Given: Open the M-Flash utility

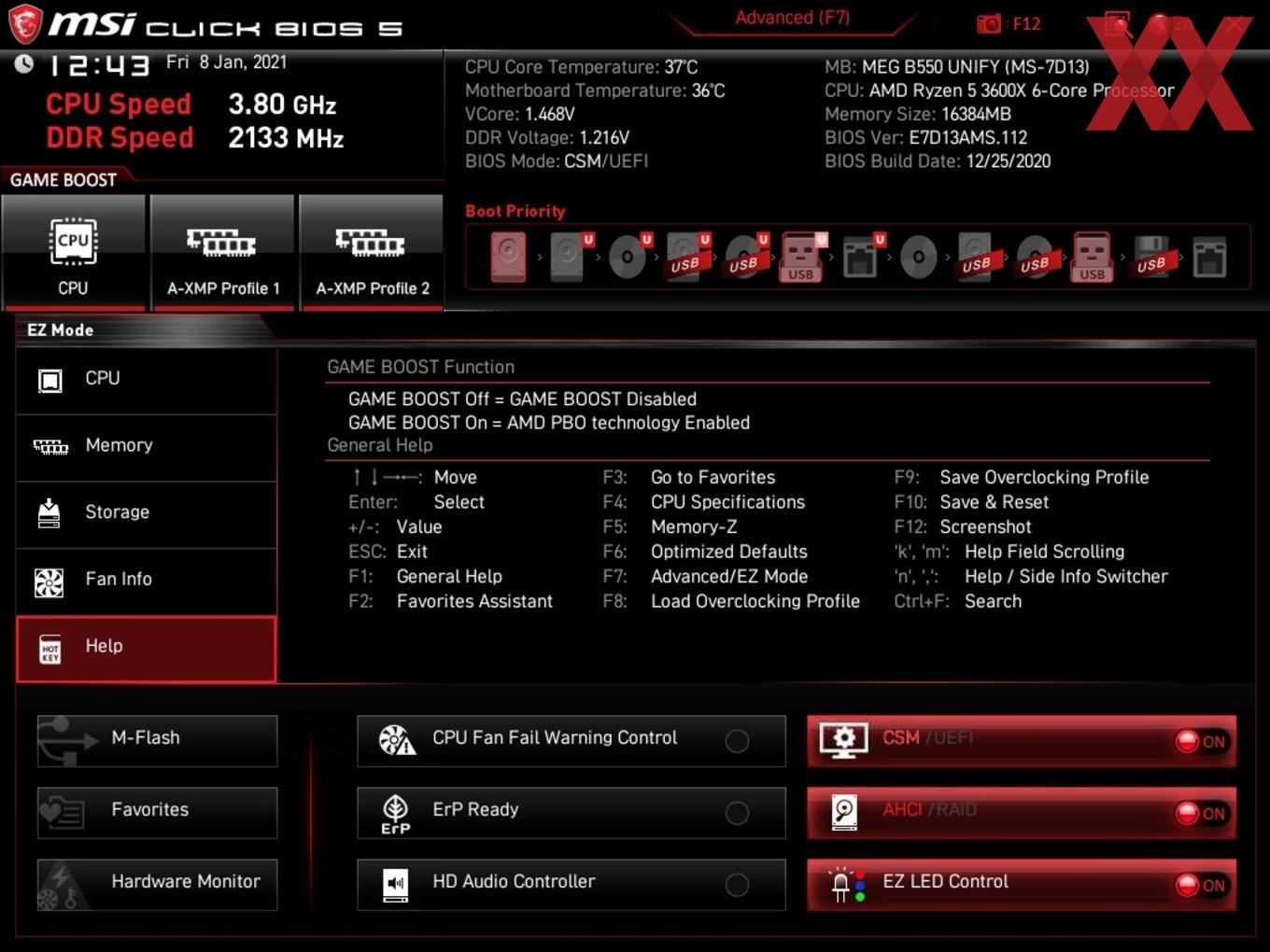Looking at the screenshot, I should pos(157,741).
